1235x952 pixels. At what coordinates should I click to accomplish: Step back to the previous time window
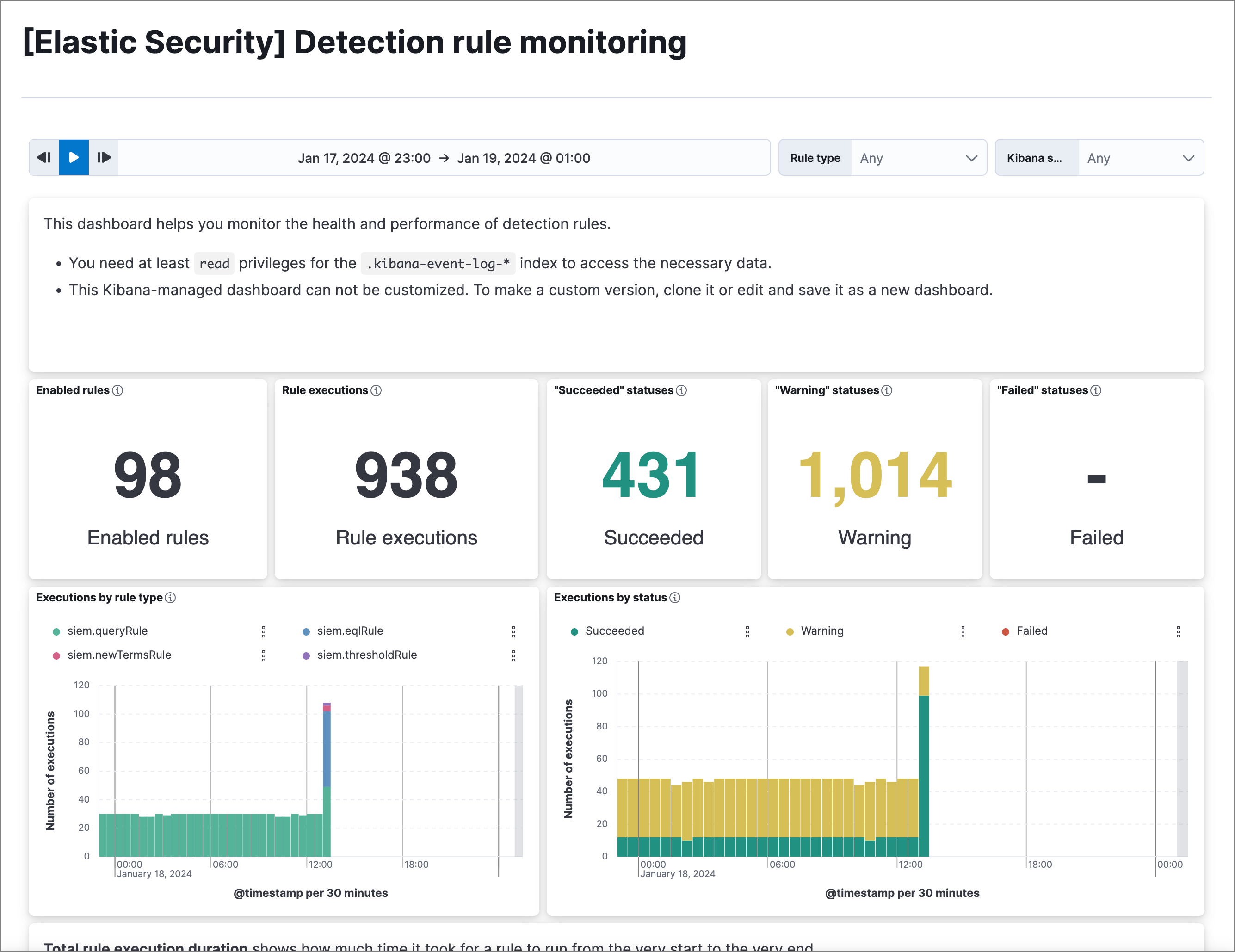[x=43, y=157]
